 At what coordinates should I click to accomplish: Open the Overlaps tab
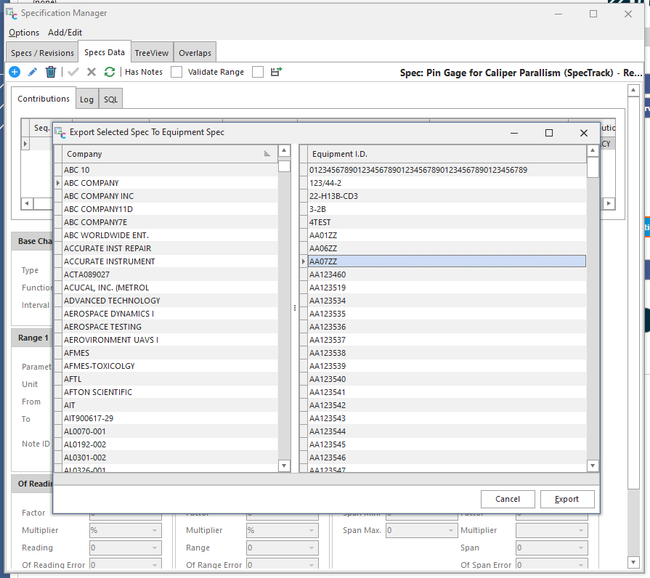click(195, 53)
